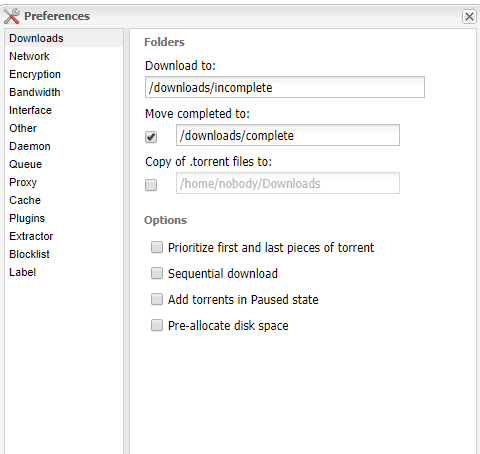Screen dimensions: 480x454
Task: Uncheck the Move completed to checkbox
Action: (x=151, y=137)
